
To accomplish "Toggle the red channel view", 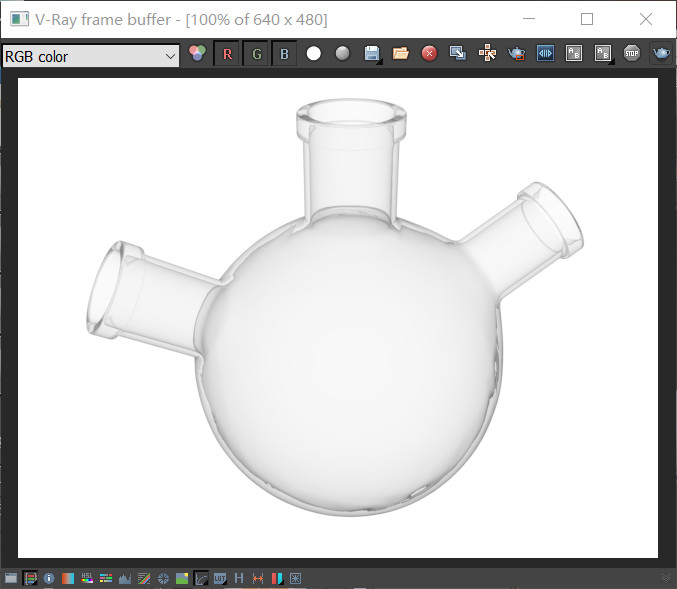I will pyautogui.click(x=227, y=54).
